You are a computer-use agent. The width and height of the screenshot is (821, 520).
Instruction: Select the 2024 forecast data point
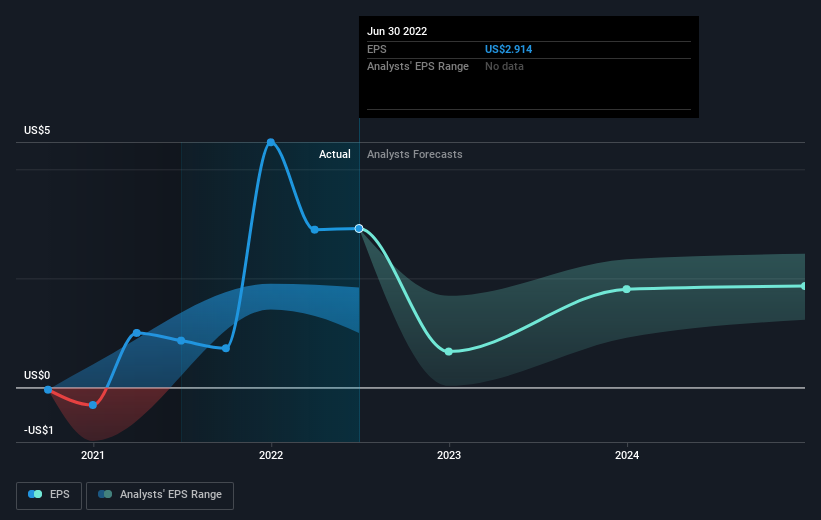[627, 289]
